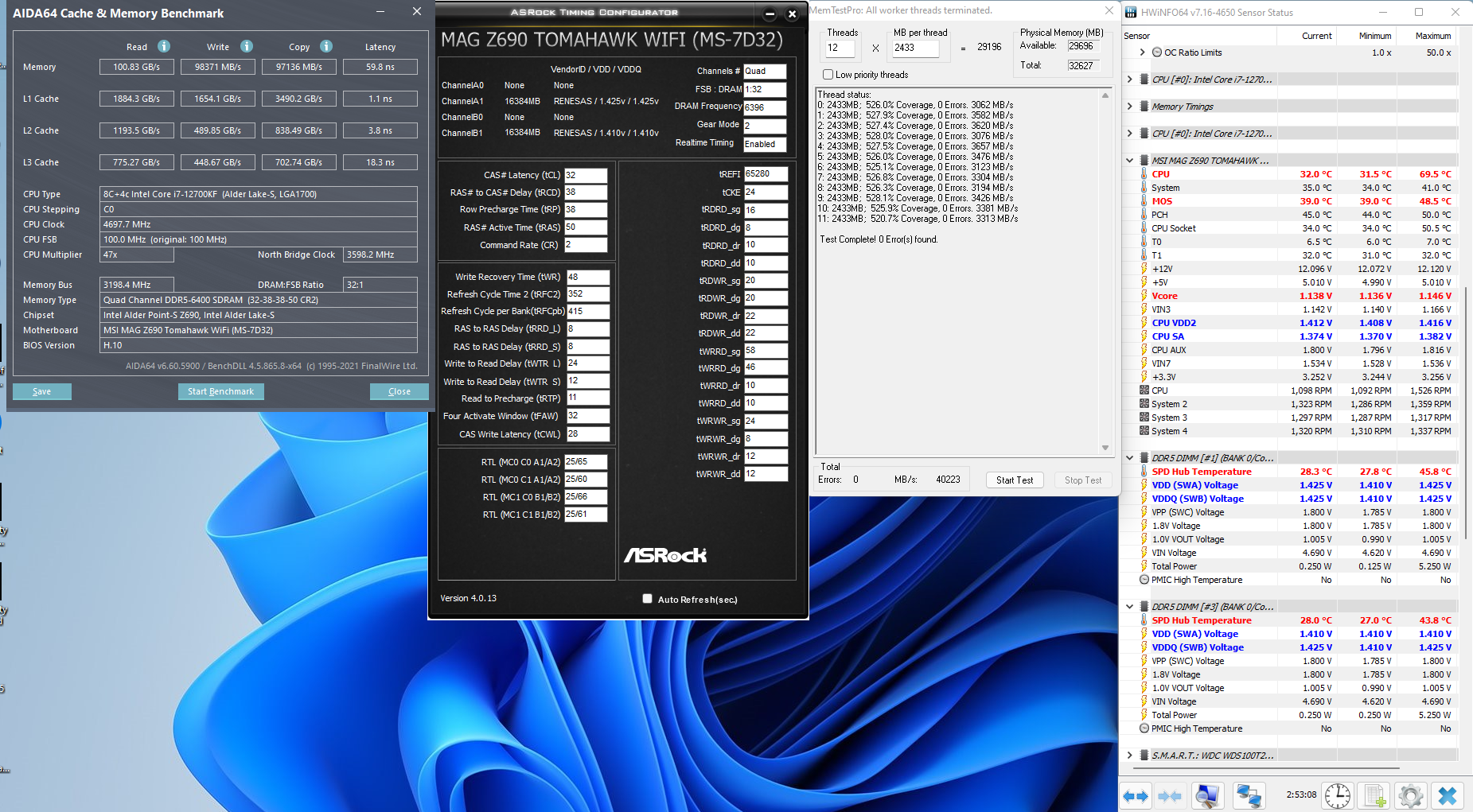Image resolution: width=1473 pixels, height=812 pixels.
Task: Click the Write info icon in AIDA64
Action: tap(247, 46)
